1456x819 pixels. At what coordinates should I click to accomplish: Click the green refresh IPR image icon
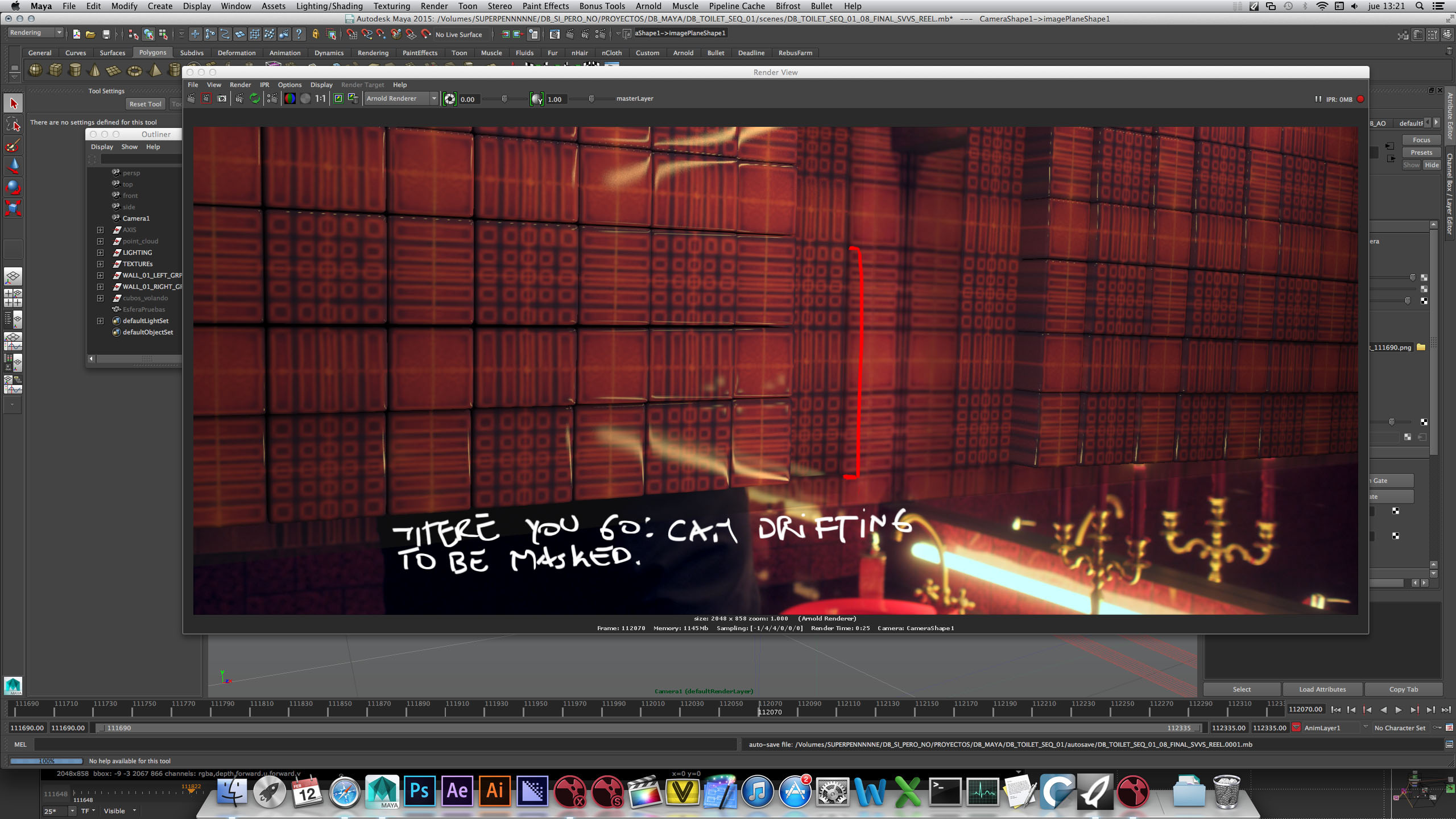[x=255, y=98]
